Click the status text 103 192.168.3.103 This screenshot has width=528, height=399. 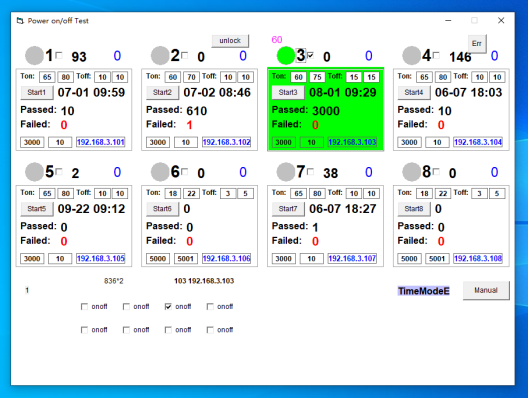(x=204, y=281)
